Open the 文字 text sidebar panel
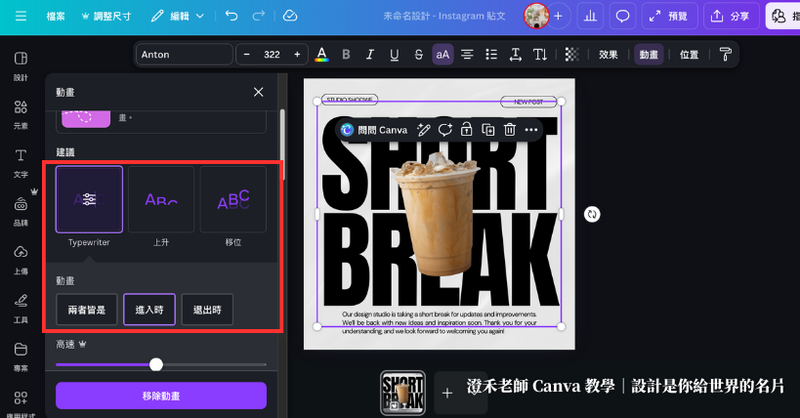 tap(20, 163)
